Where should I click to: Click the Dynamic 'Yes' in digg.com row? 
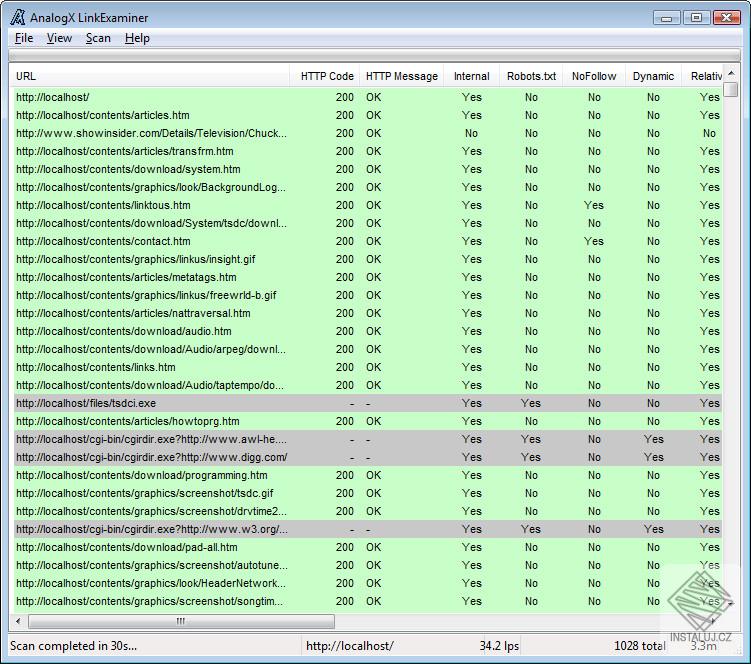pos(654,457)
